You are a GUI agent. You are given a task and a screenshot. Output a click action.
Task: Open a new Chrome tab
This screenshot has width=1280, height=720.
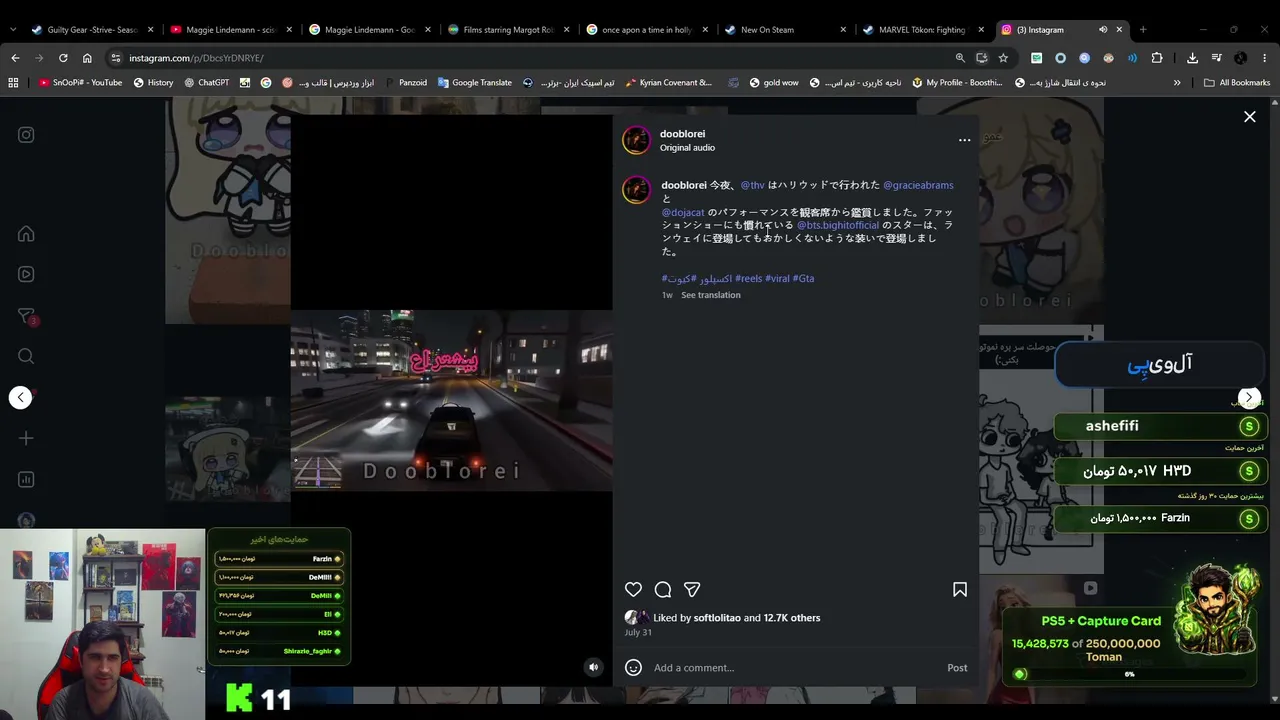point(1143,30)
